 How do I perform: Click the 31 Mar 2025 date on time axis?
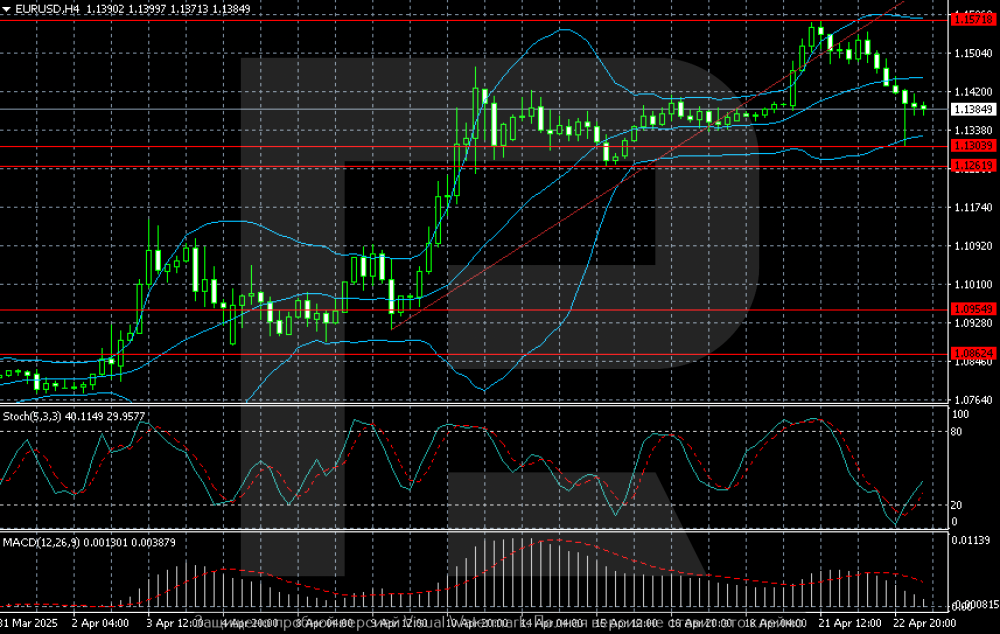coord(27,622)
